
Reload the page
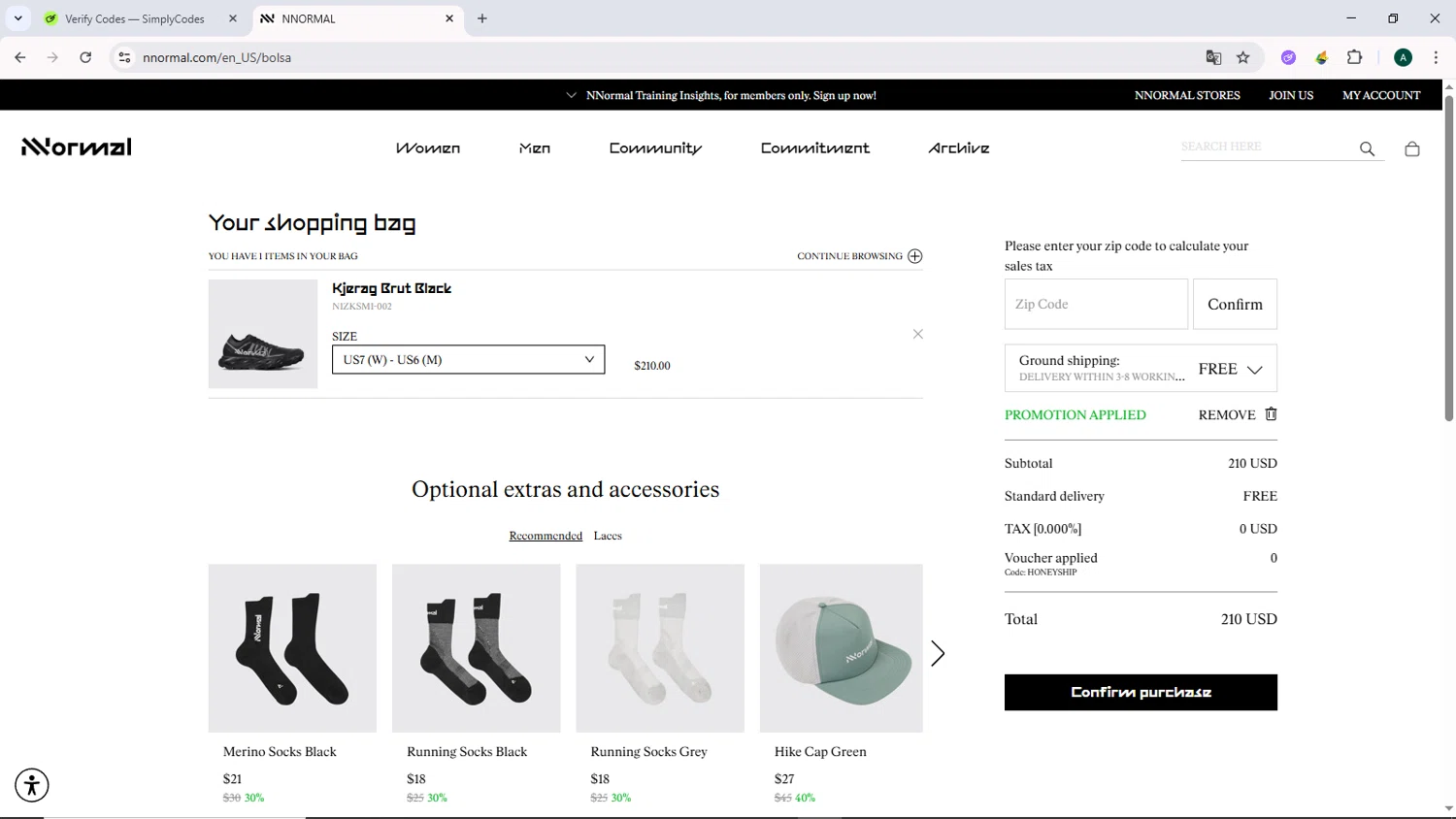[x=85, y=57]
